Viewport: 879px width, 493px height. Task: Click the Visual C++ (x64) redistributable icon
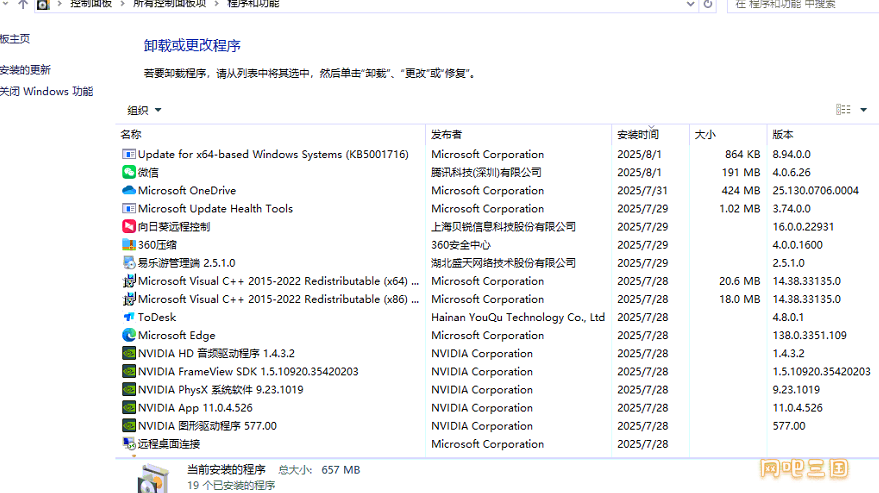[129, 281]
